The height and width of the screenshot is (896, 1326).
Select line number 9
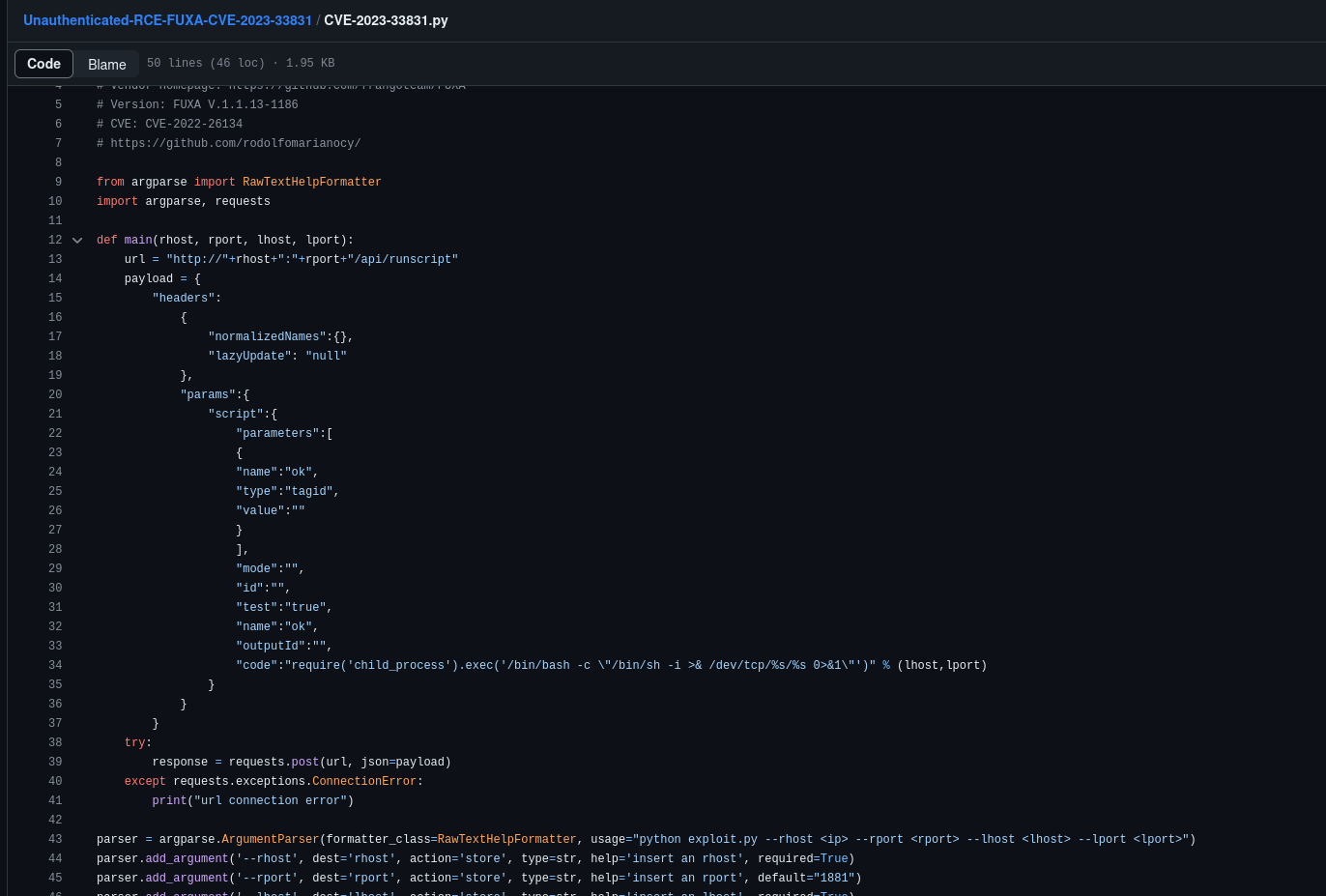coord(58,182)
